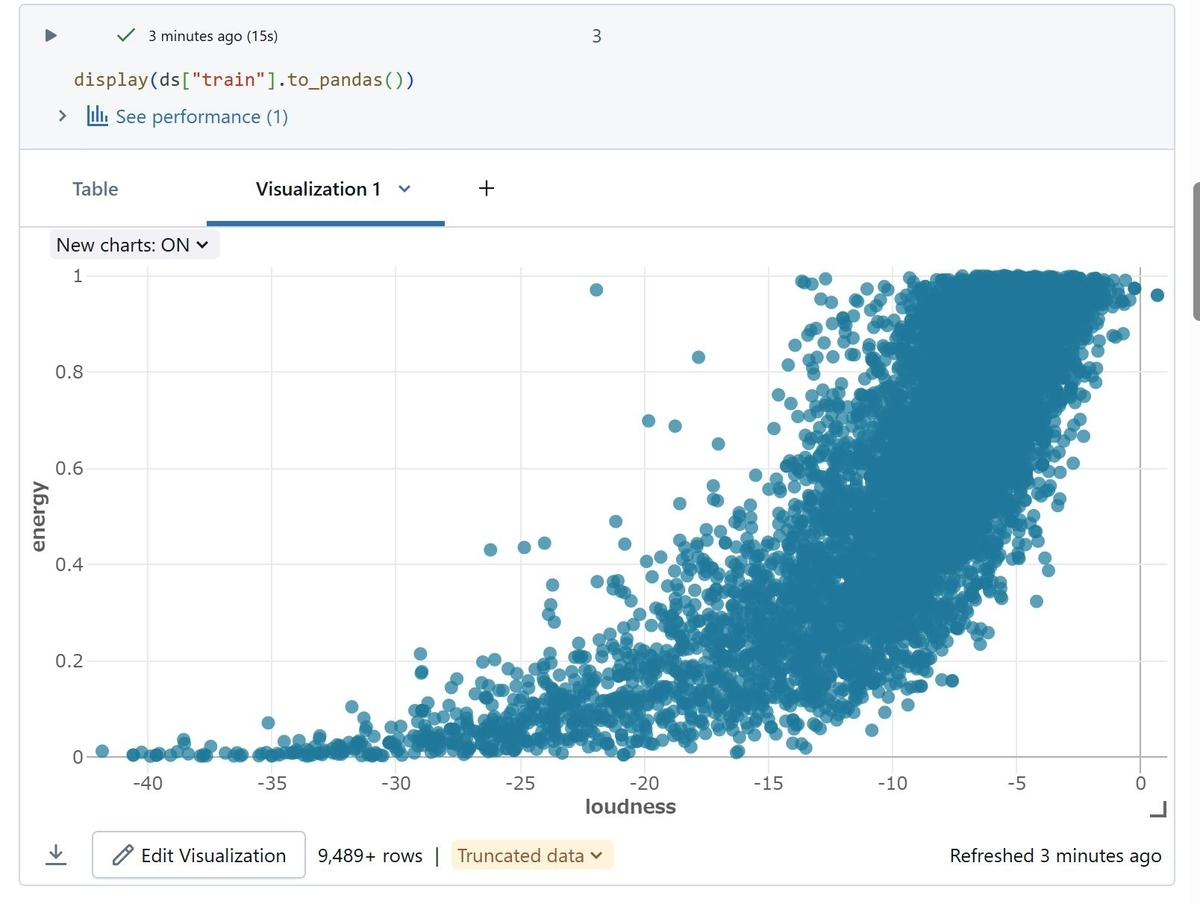
Task: Click the code line display(ds["train"].to_pandas())
Action: tap(244, 79)
